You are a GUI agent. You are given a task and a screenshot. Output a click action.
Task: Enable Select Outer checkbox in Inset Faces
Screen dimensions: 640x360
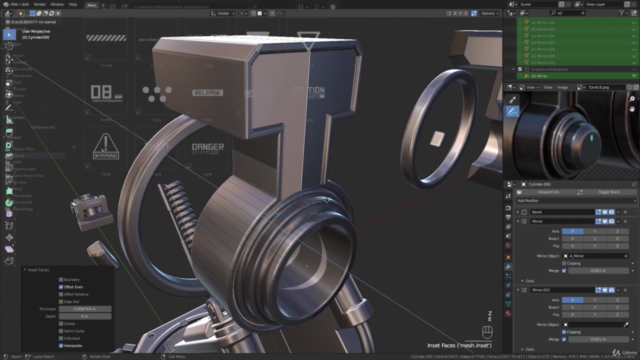[x=61, y=331]
